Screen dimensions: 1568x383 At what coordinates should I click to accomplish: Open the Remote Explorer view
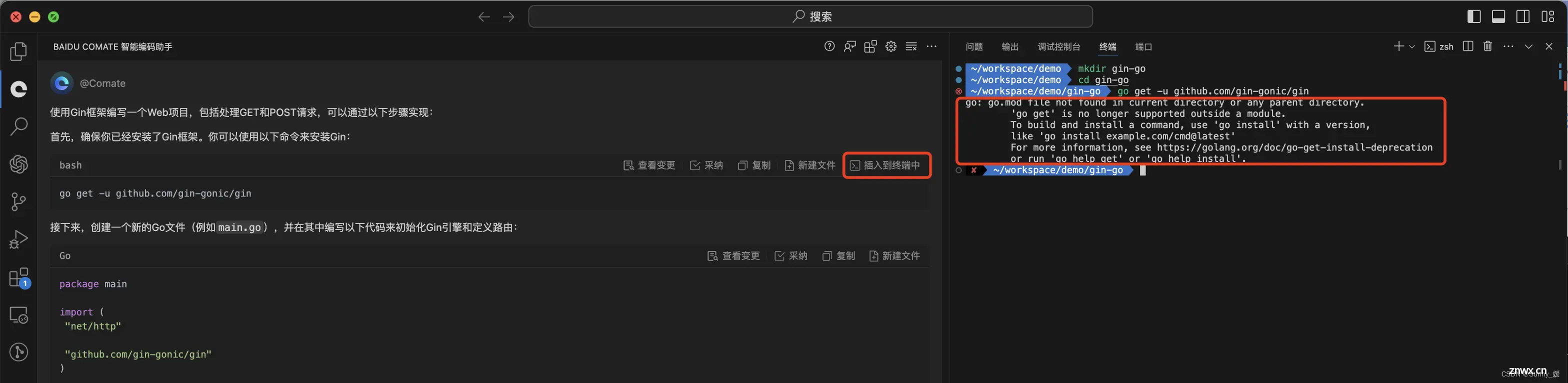click(x=19, y=315)
